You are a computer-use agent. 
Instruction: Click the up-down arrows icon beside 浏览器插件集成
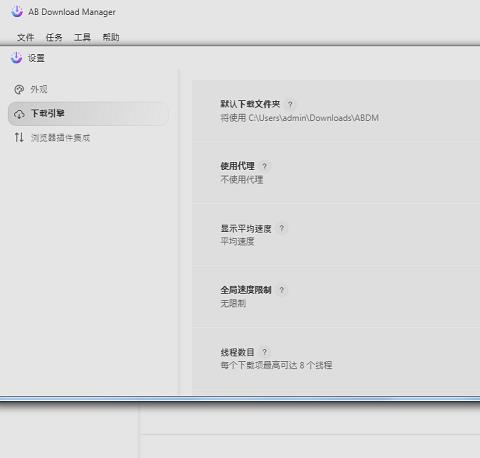19,137
